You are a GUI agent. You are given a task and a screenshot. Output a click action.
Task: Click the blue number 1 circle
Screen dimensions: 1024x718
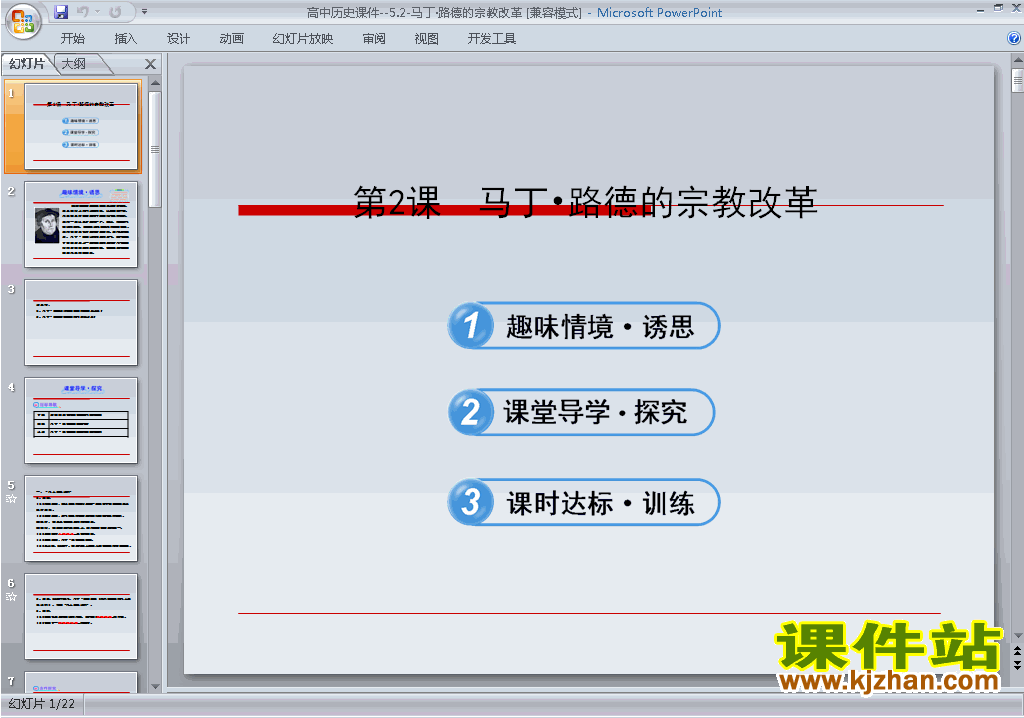coord(471,325)
